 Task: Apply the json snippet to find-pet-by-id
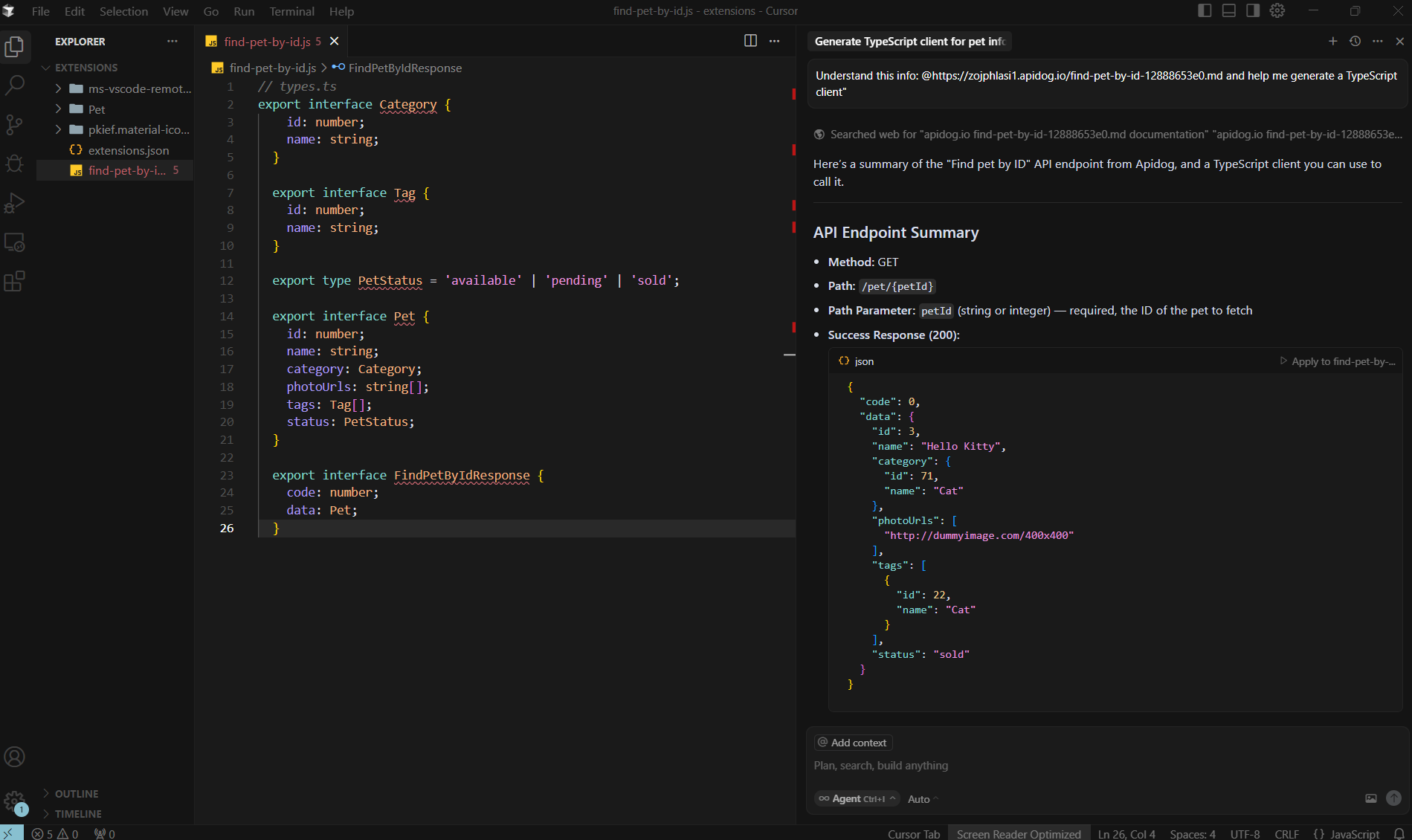tap(1336, 361)
